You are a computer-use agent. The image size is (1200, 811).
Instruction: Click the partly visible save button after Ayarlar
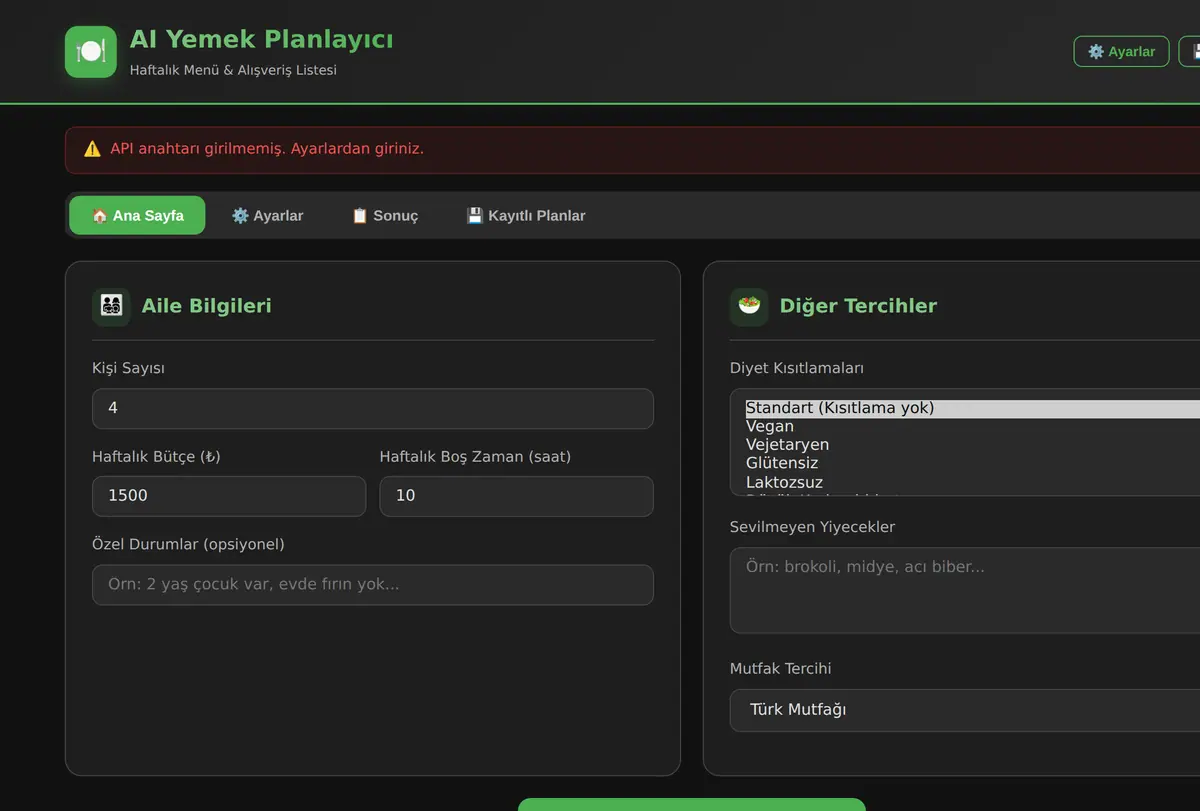click(x=1190, y=51)
